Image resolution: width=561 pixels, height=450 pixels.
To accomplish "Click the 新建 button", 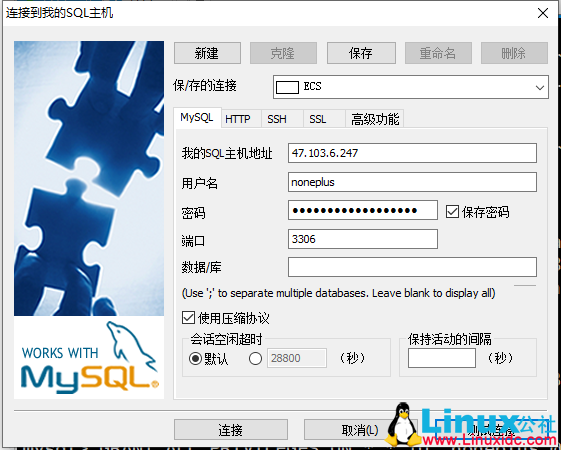I will pos(207,53).
